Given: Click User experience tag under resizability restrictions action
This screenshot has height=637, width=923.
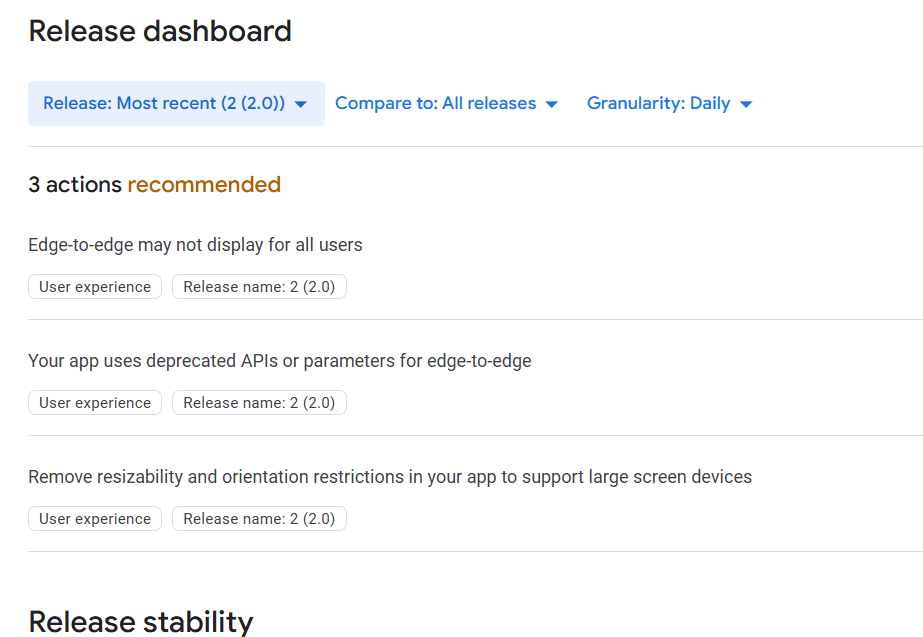Looking at the screenshot, I should click(x=95, y=519).
